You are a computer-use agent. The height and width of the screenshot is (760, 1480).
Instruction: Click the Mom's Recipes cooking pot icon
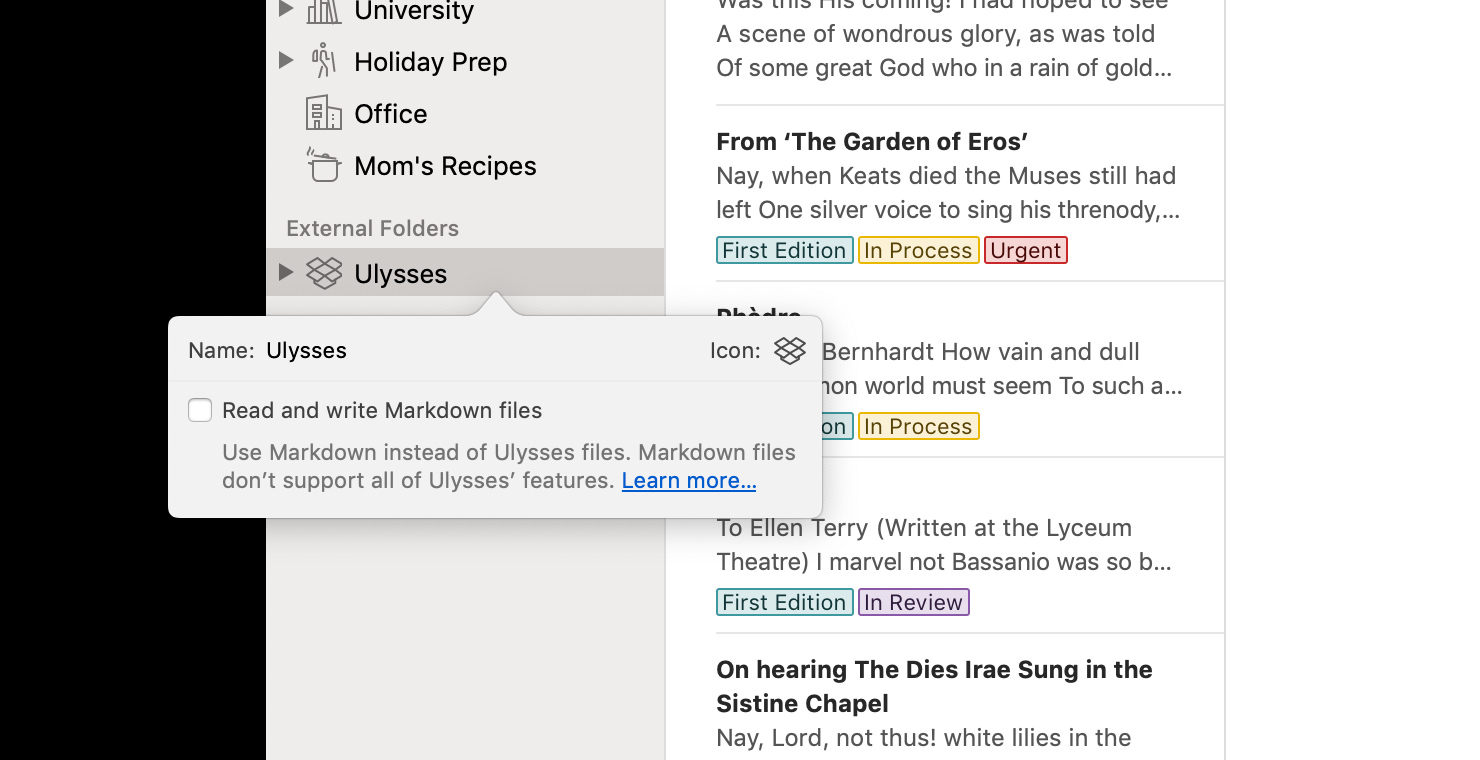pos(324,165)
